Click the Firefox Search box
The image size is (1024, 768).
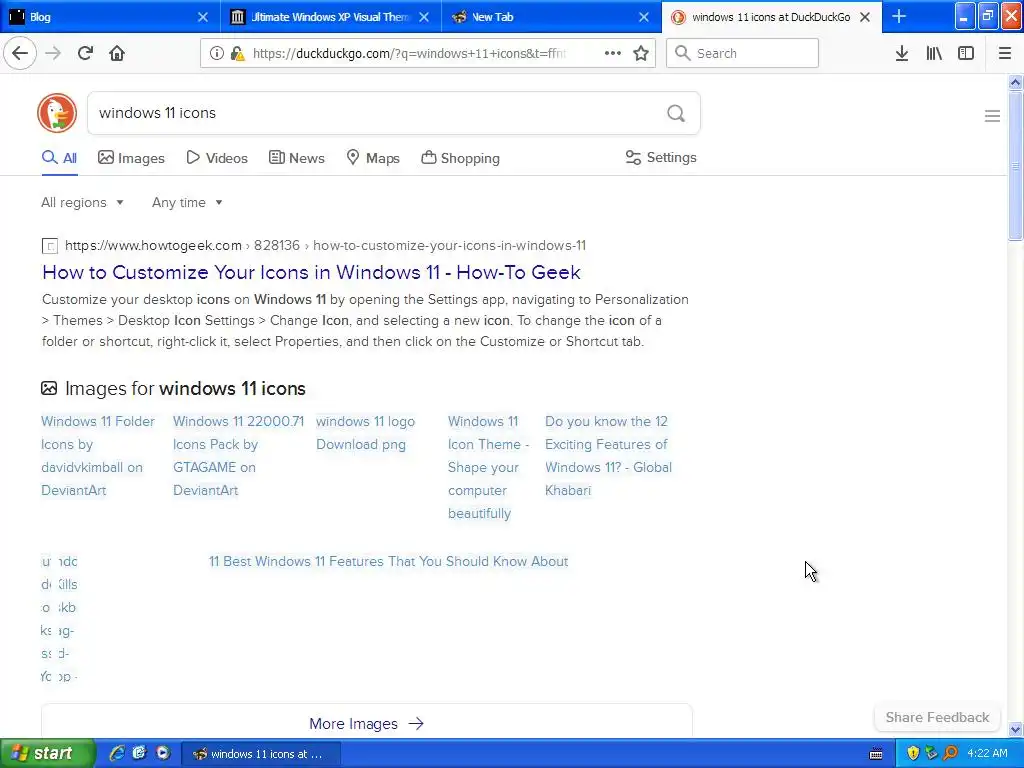point(742,54)
